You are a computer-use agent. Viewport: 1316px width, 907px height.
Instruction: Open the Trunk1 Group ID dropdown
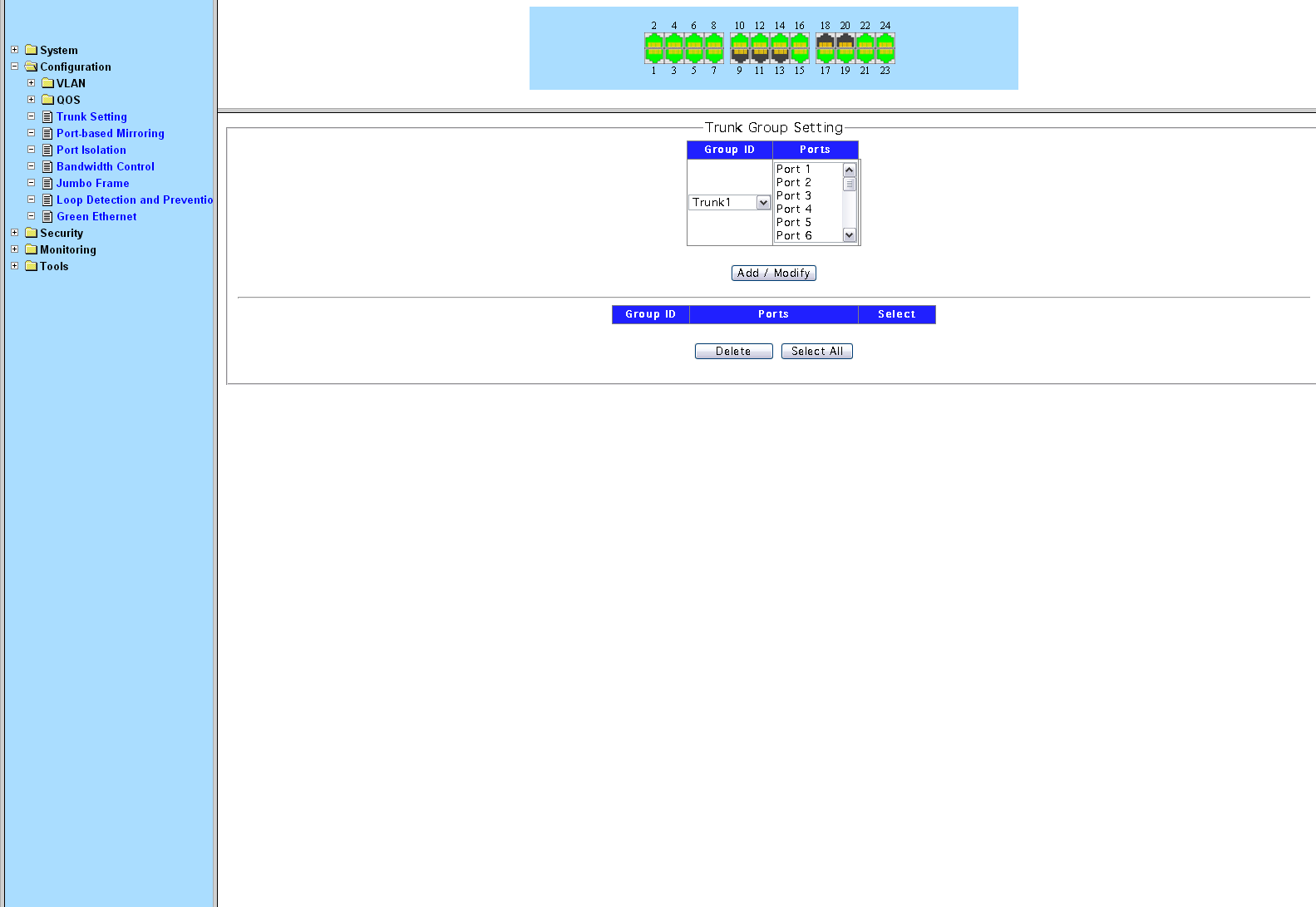click(762, 203)
